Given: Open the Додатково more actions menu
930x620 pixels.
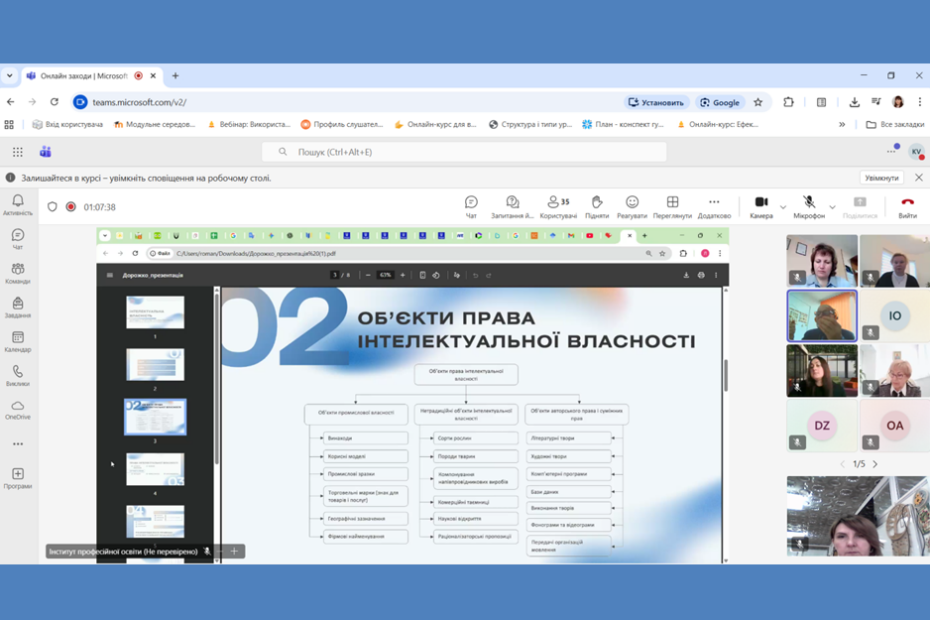Looking at the screenshot, I should click(x=714, y=206).
